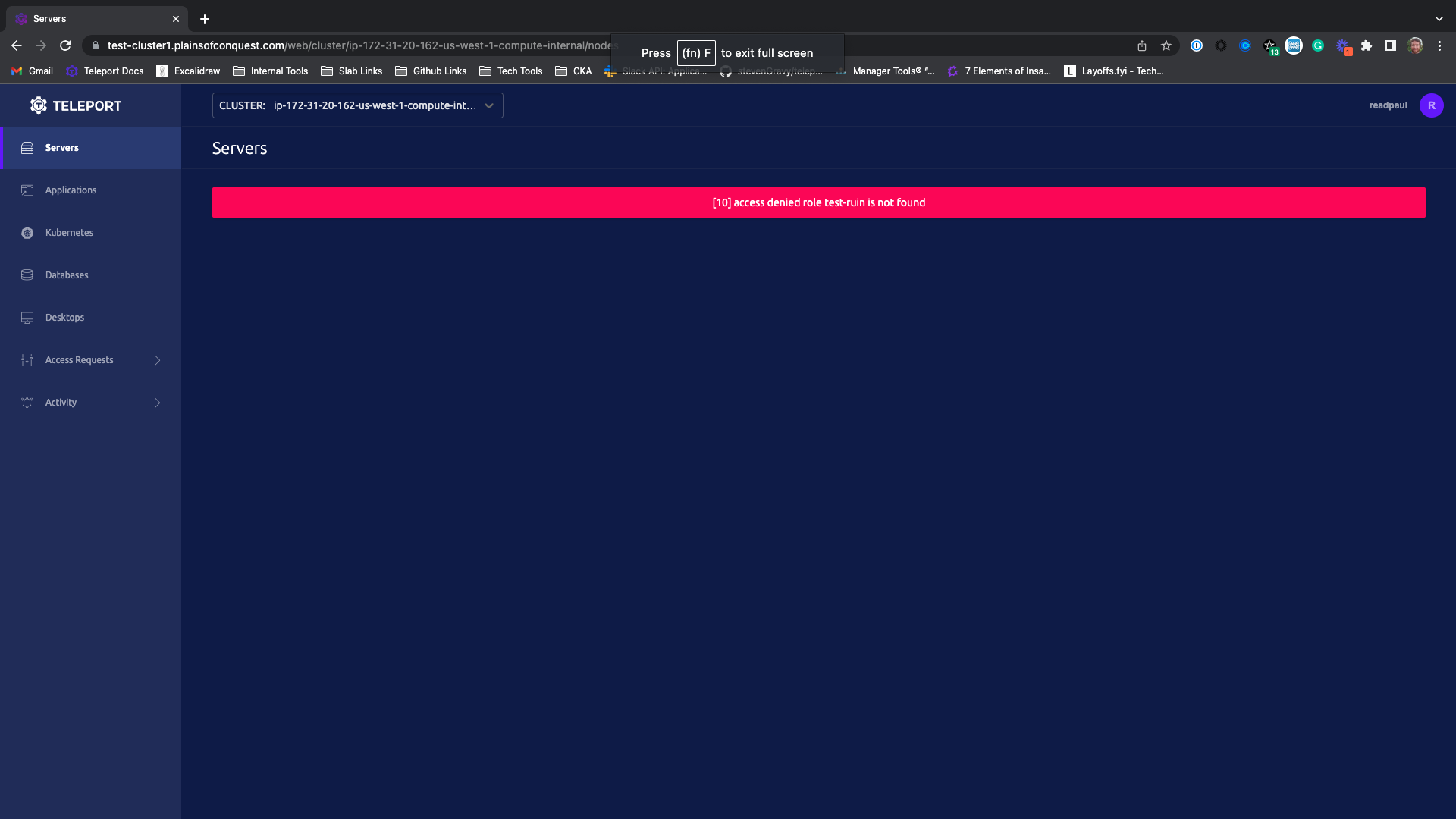
Task: Open the Desktops section
Action: point(64,317)
